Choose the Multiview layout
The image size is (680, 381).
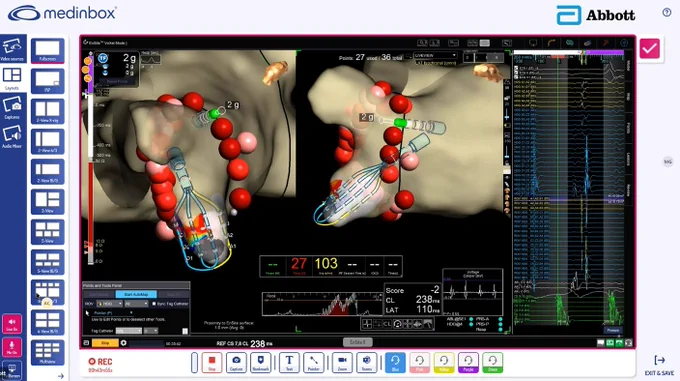(x=48, y=352)
